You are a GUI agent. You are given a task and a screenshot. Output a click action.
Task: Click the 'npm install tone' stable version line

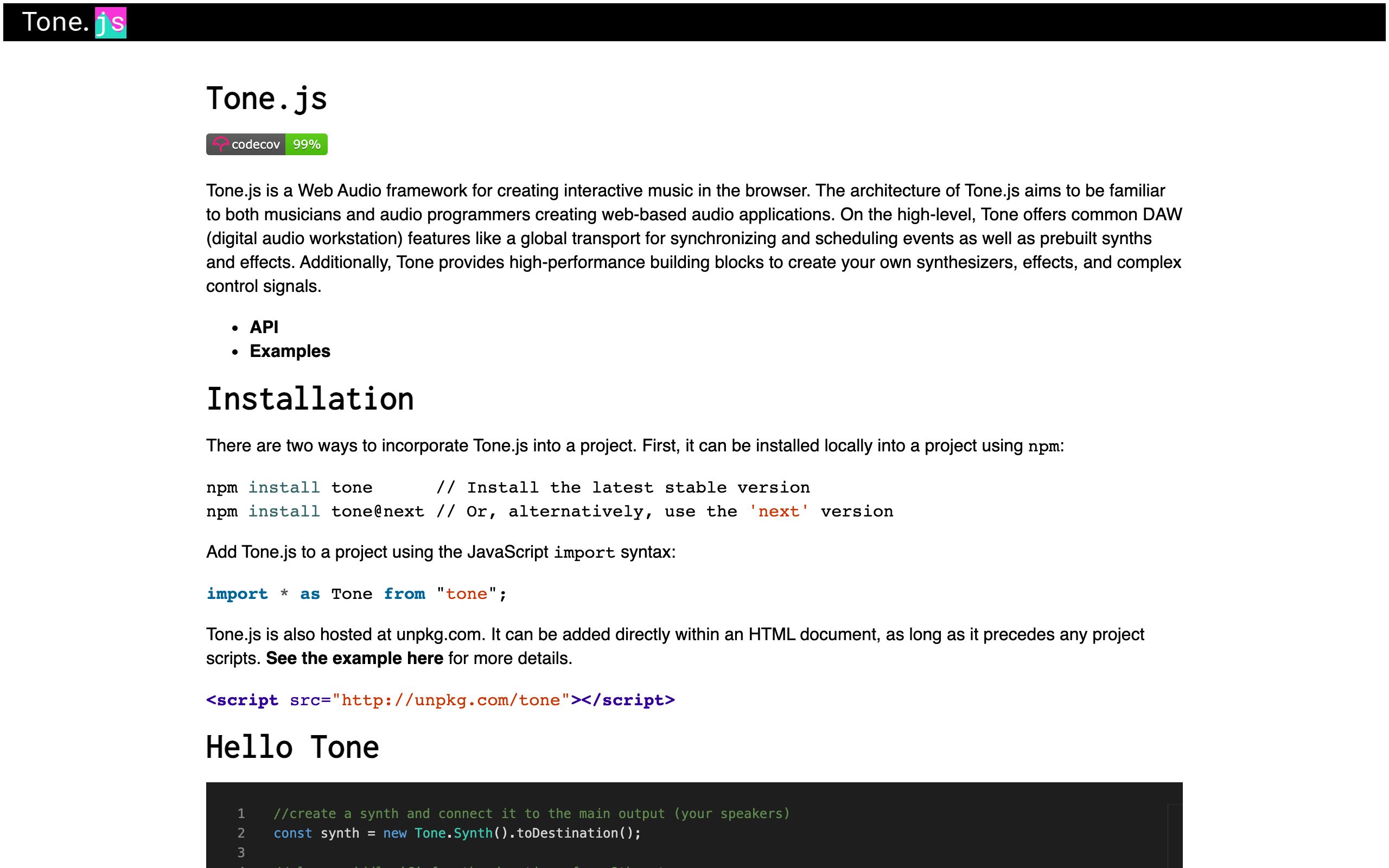[x=508, y=488]
